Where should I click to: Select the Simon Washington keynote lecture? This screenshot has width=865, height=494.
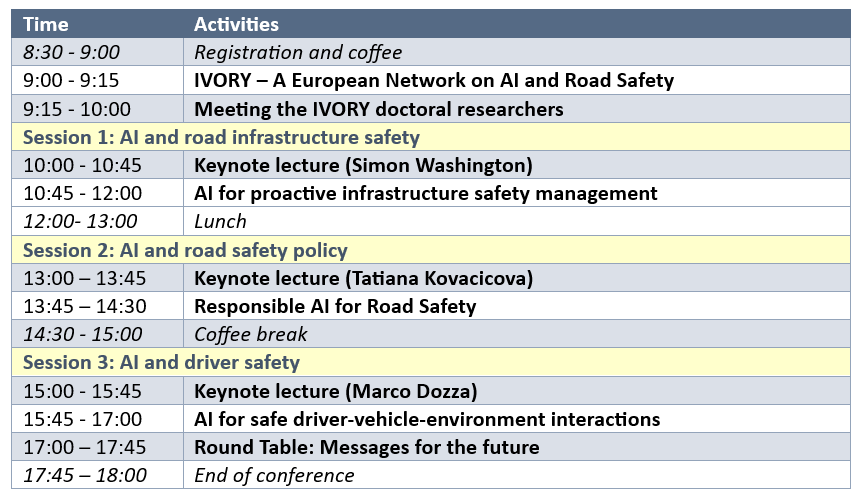(363, 165)
